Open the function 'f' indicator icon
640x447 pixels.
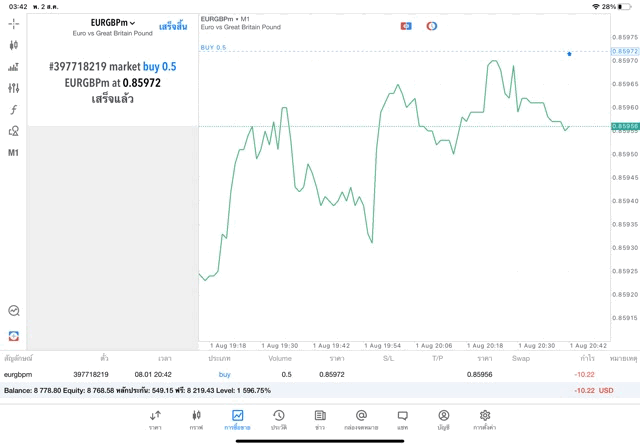point(13,110)
